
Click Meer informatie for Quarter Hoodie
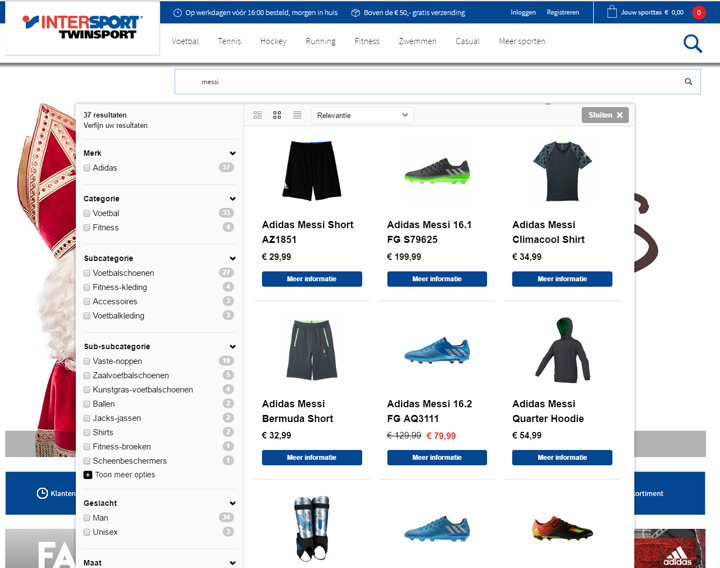(562, 458)
